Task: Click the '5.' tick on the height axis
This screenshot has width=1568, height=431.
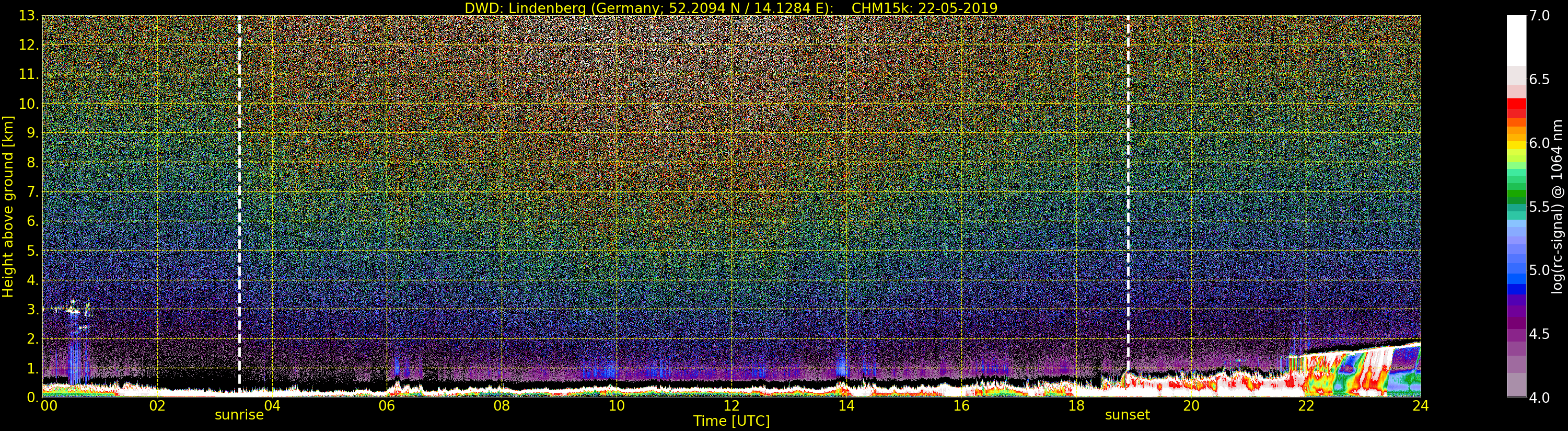Action: click(x=33, y=251)
